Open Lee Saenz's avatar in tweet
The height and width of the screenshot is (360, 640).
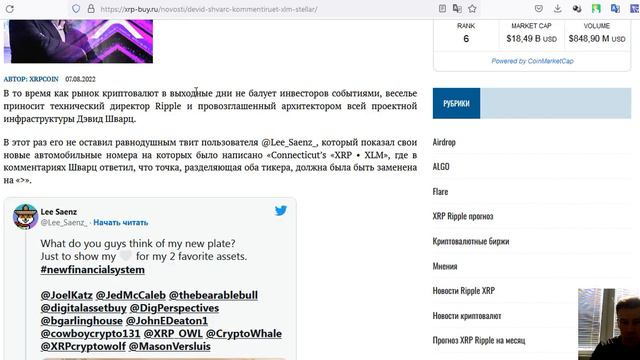click(x=25, y=217)
